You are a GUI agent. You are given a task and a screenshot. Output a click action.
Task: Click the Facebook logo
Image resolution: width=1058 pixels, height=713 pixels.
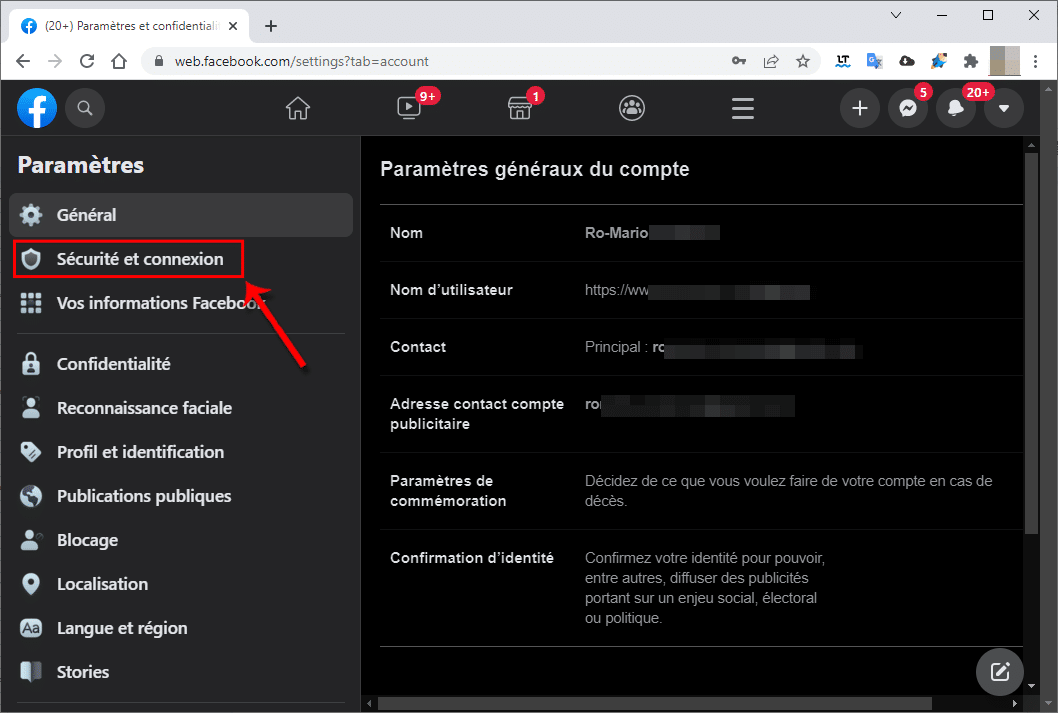pos(37,108)
